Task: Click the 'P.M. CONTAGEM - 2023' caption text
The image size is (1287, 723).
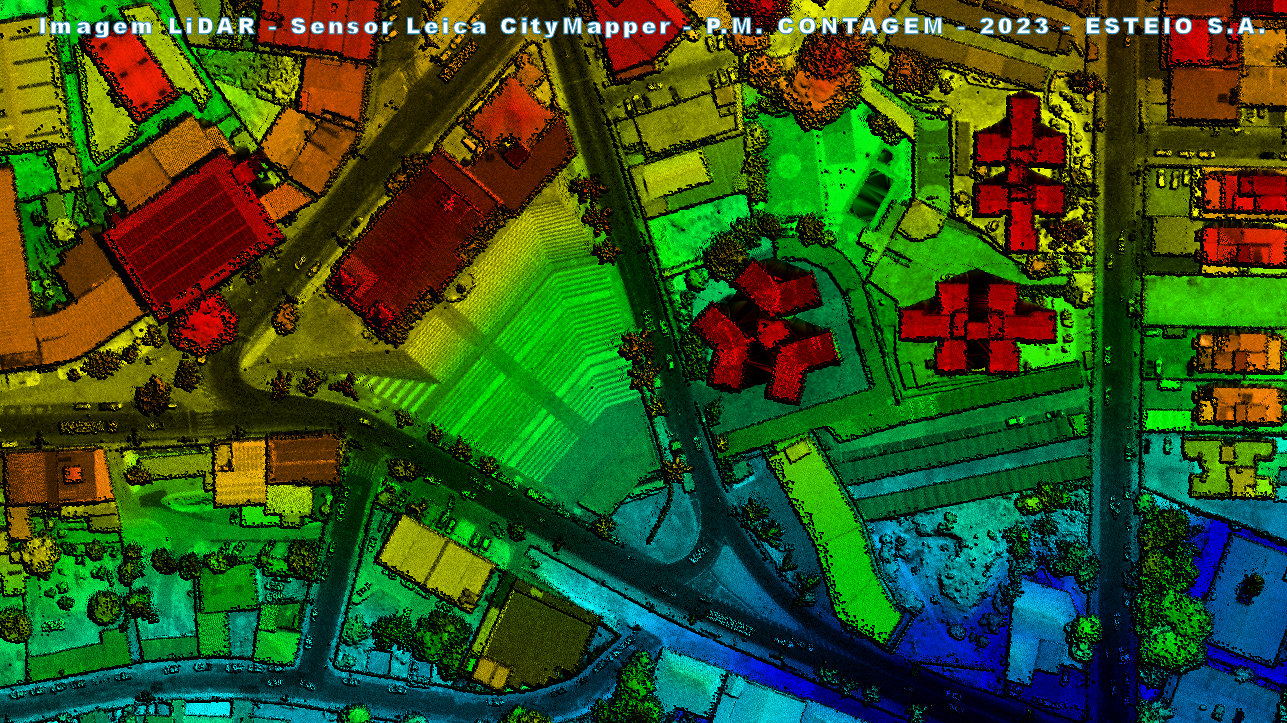Action: [877, 27]
